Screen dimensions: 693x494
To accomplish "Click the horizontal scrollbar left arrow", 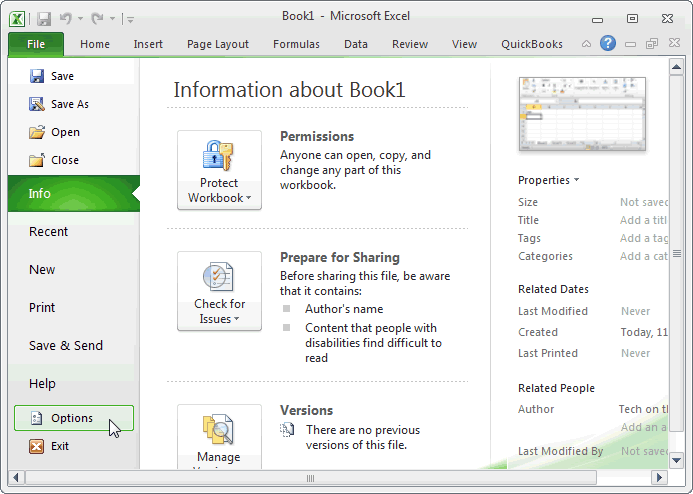I will 16,478.
